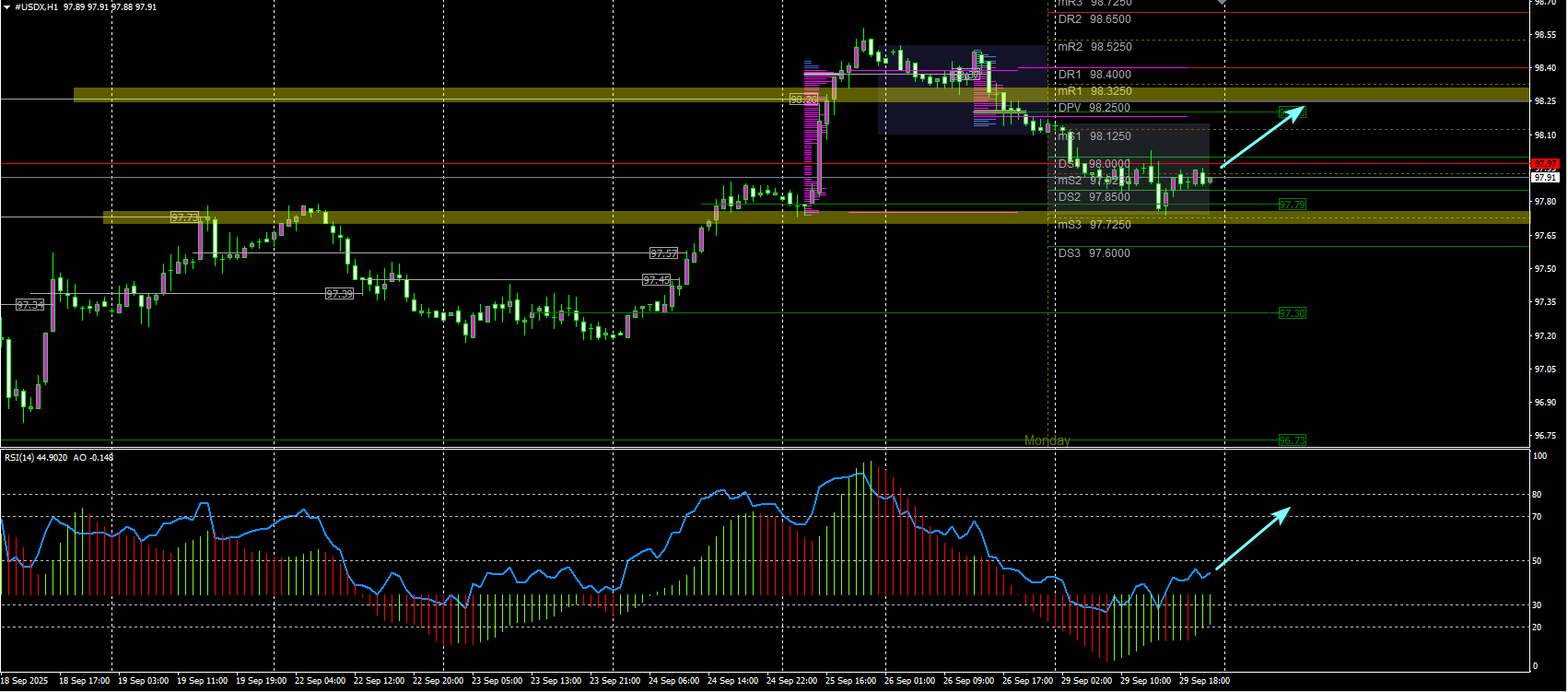Image resolution: width=1568 pixels, height=692 pixels.
Task: Select the #USDX,H1 chart title
Action: 37,6
